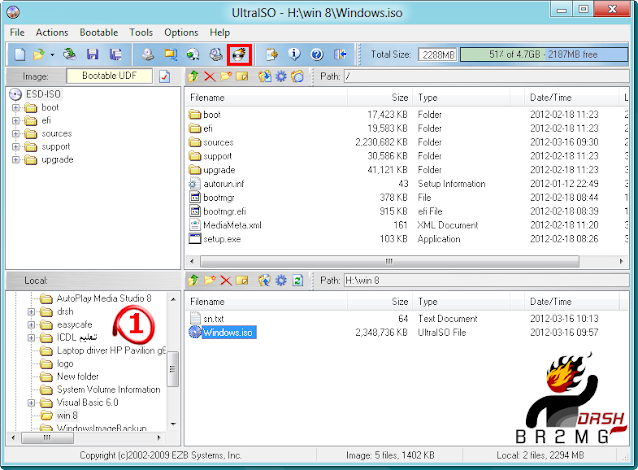Click the 51% of 4.7GB capacity bar
The image size is (638, 470).
click(x=544, y=55)
